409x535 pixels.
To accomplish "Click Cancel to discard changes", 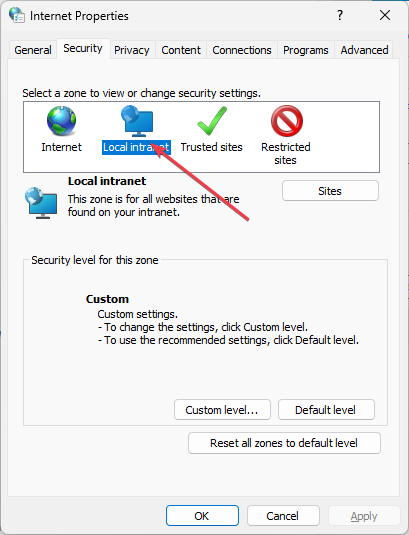I will tap(283, 516).
